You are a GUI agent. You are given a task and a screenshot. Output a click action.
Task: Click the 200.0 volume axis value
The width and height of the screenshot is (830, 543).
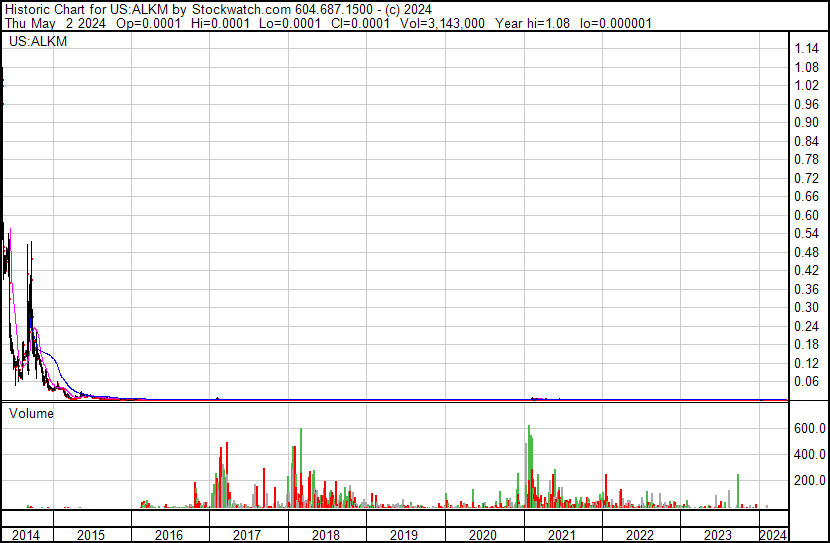coord(810,481)
